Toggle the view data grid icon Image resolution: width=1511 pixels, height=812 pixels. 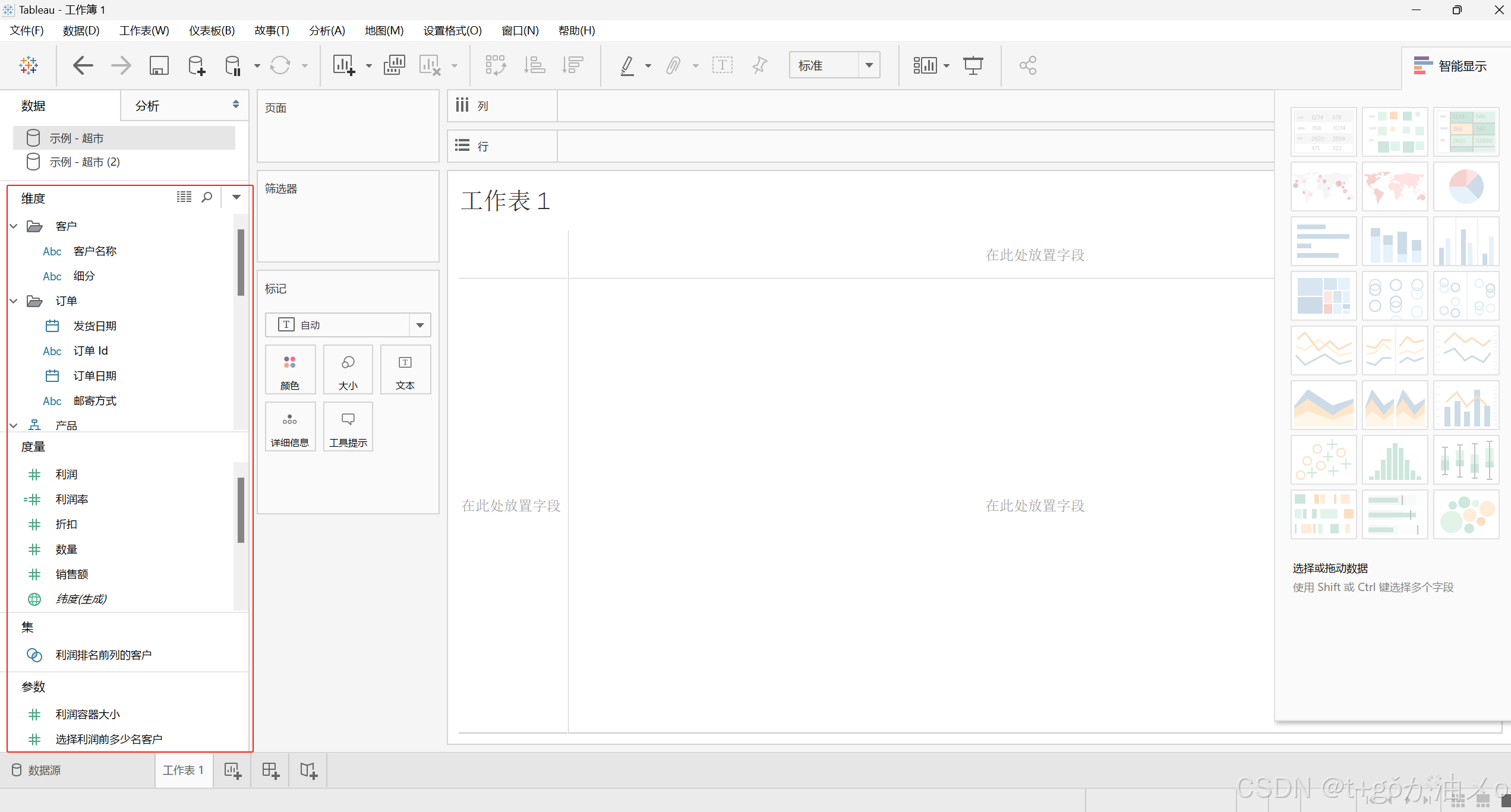point(184,197)
